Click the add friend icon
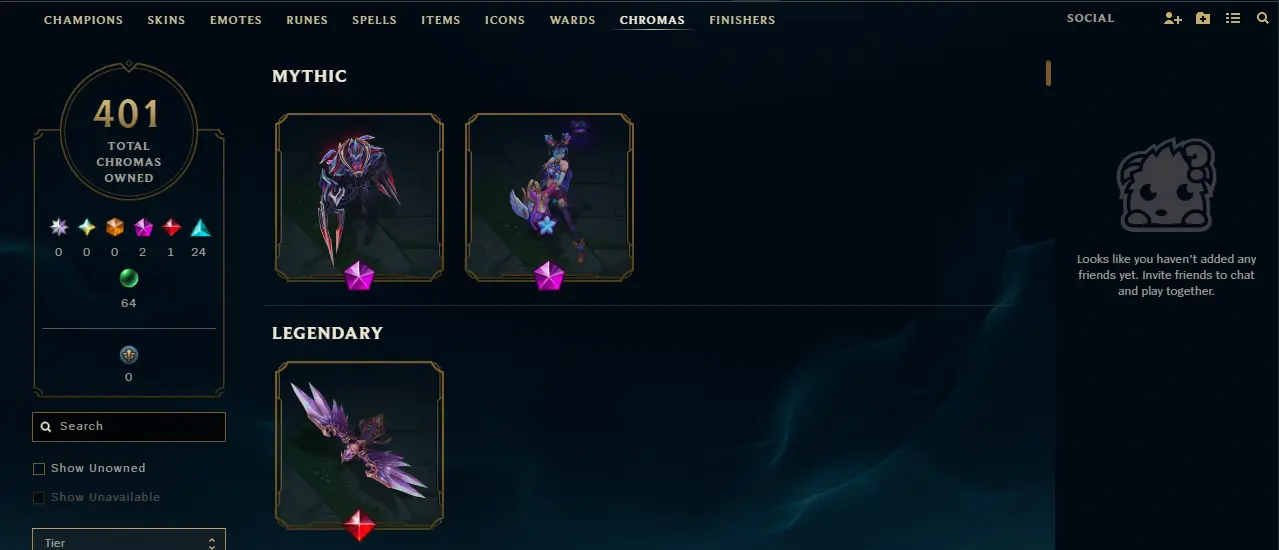1279x550 pixels. click(1173, 19)
